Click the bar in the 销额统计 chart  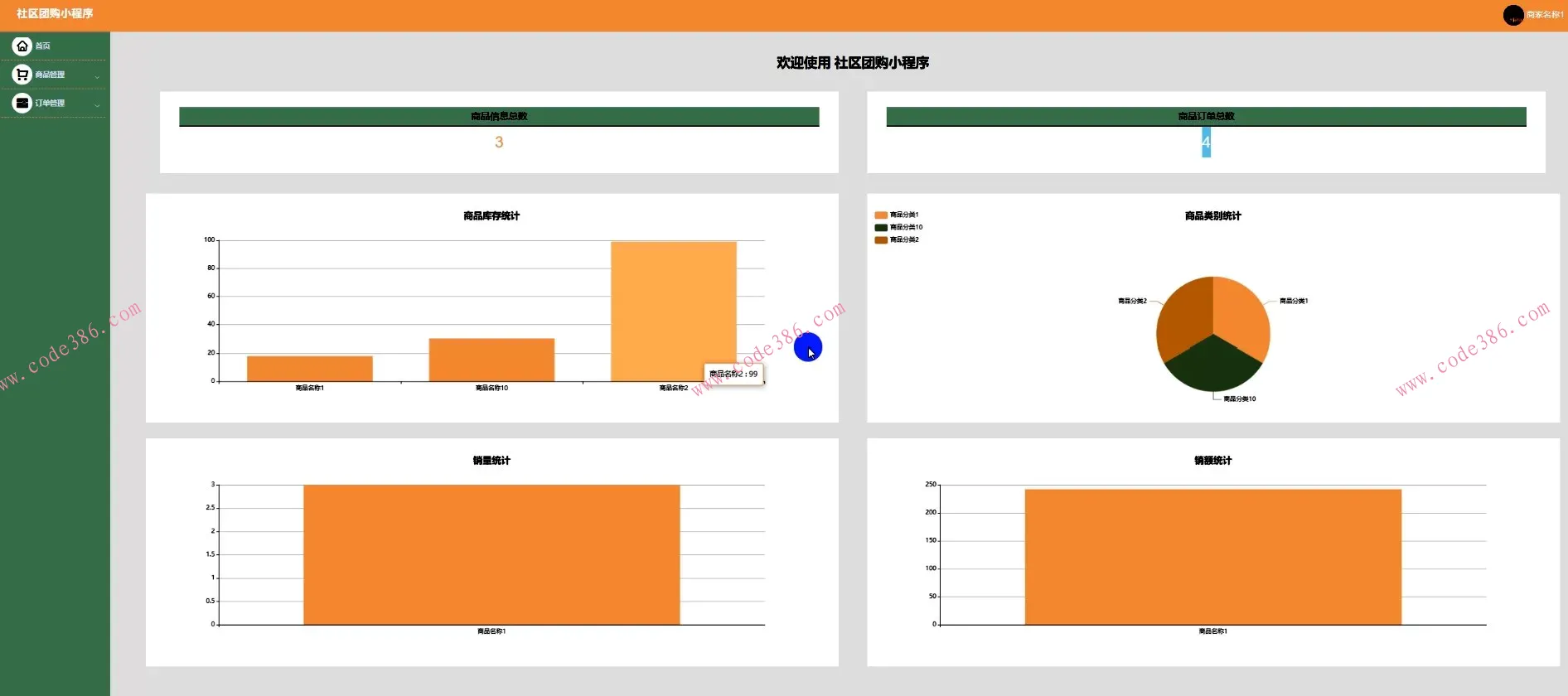[1213, 557]
